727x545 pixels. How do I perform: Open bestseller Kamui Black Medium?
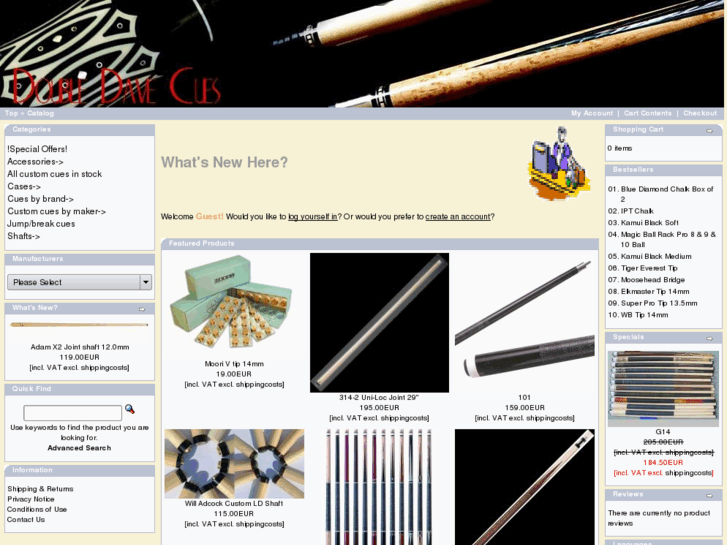[656, 256]
